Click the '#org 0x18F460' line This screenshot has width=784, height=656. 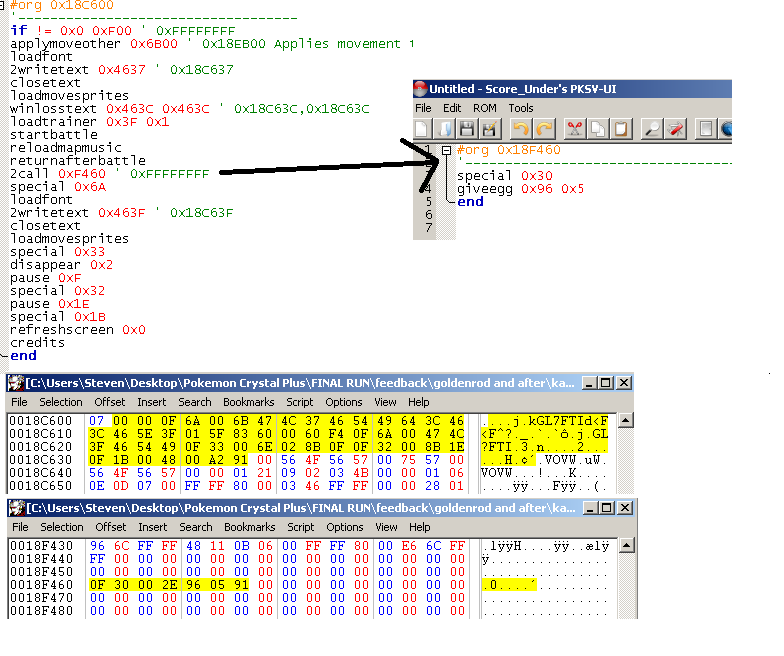pyautogui.click(x=508, y=150)
